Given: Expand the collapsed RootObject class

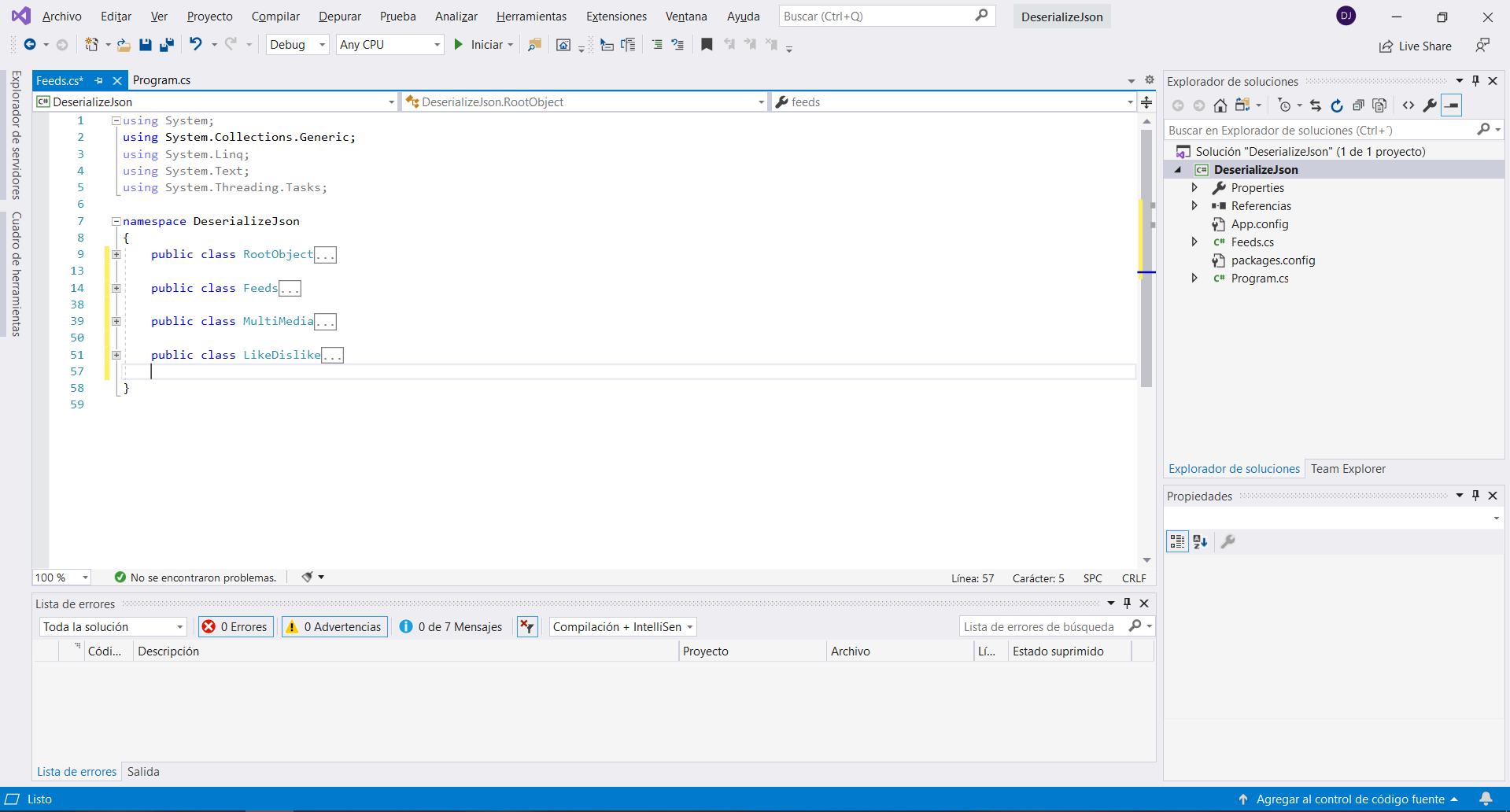Looking at the screenshot, I should point(116,255).
